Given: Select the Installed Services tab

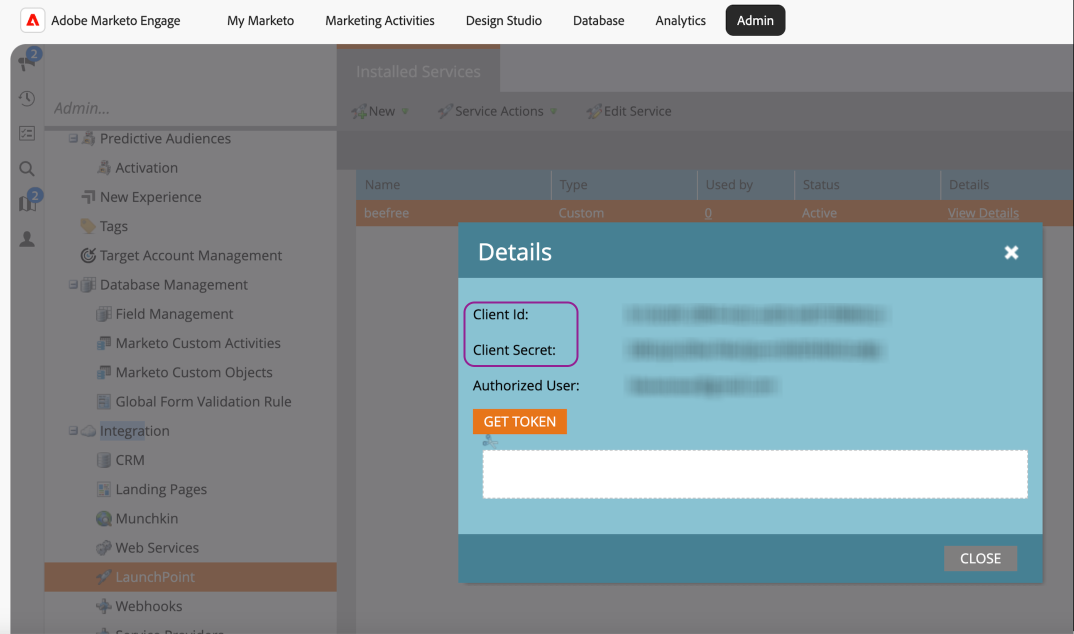Looking at the screenshot, I should click(419, 71).
